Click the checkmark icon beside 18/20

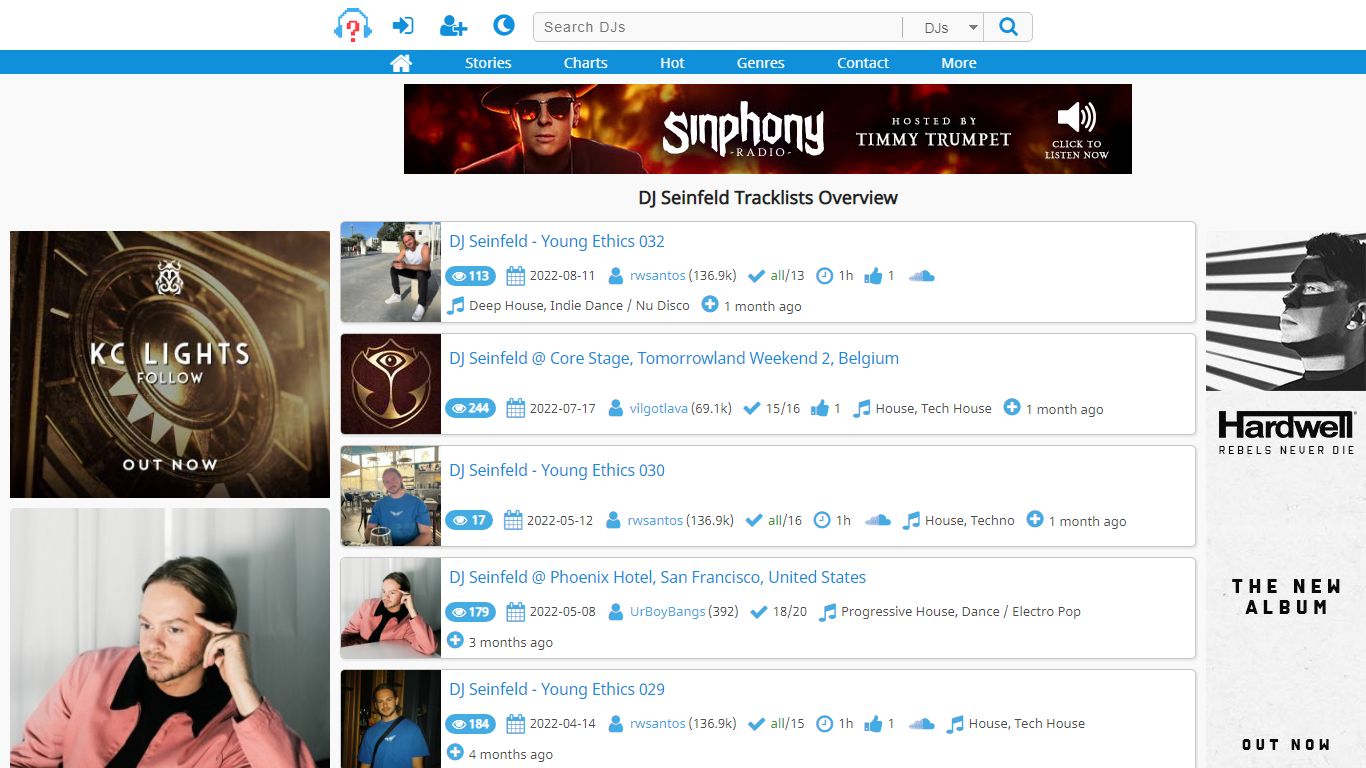tap(759, 612)
